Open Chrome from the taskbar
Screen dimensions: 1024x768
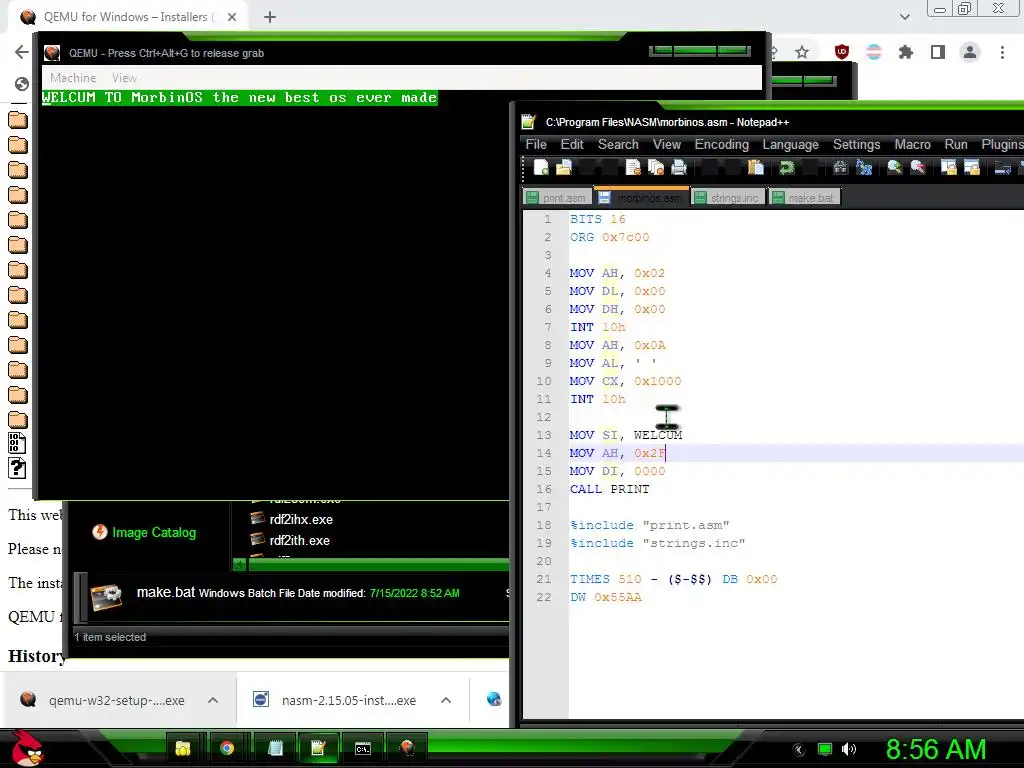[x=227, y=748]
